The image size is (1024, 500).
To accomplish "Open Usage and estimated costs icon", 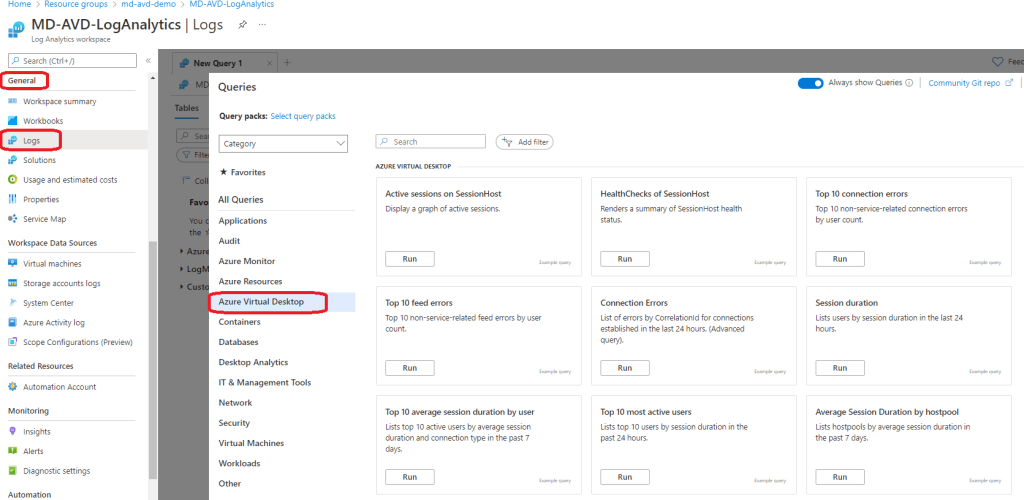I will coord(13,180).
